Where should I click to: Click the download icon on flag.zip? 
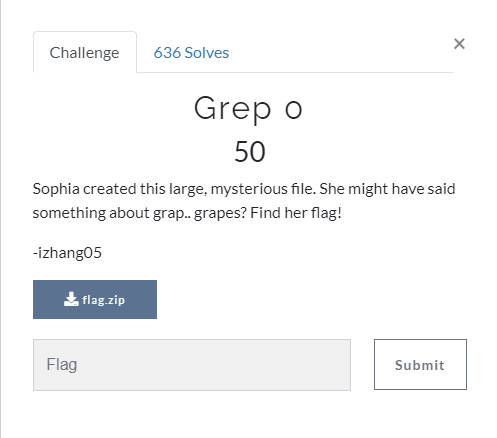click(x=71, y=299)
